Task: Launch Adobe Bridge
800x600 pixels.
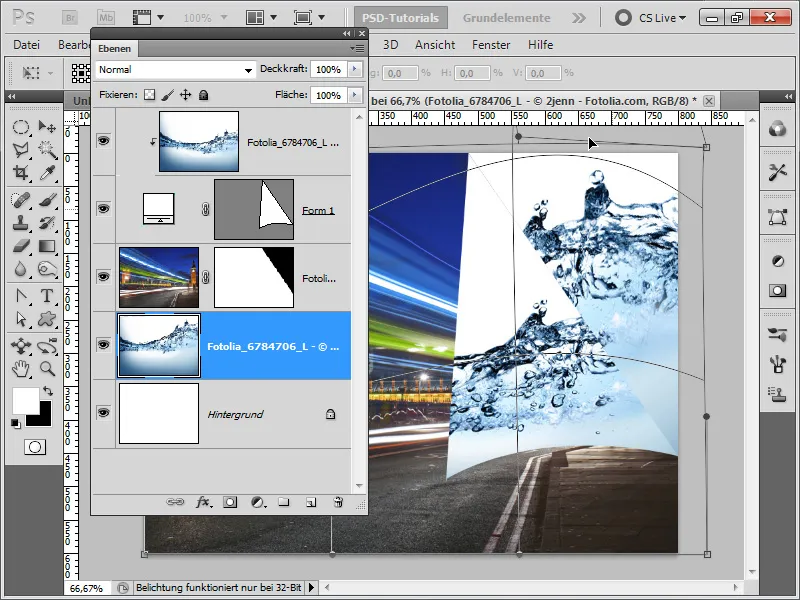Action: pyautogui.click(x=70, y=18)
